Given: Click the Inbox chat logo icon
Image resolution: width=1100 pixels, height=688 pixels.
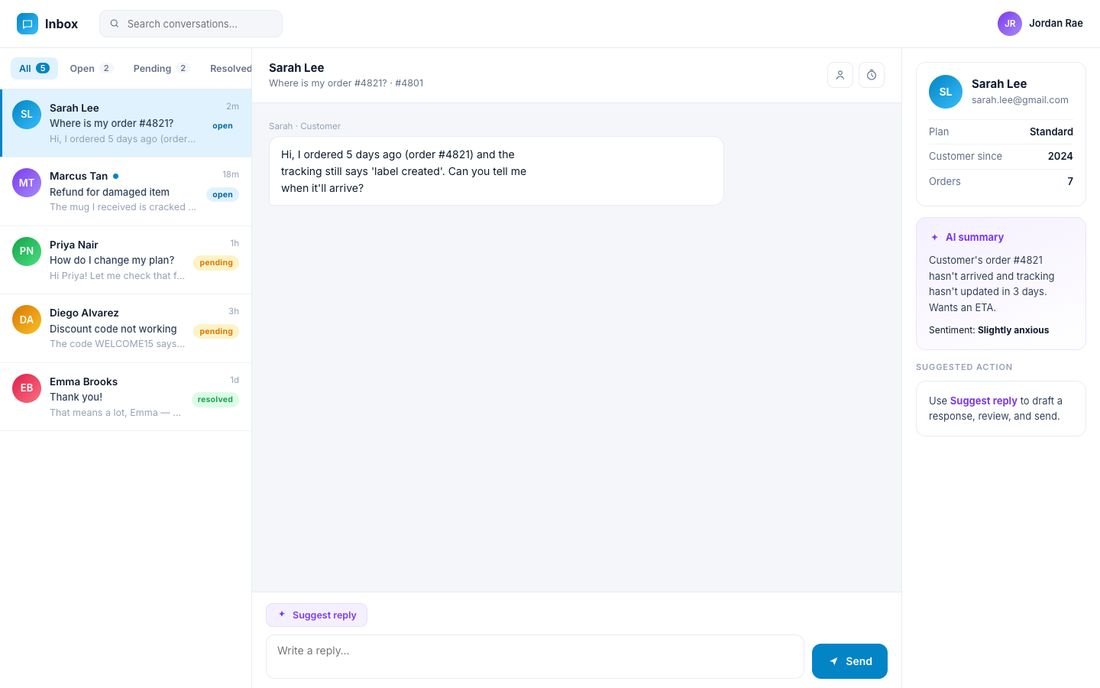Looking at the screenshot, I should 27,23.
